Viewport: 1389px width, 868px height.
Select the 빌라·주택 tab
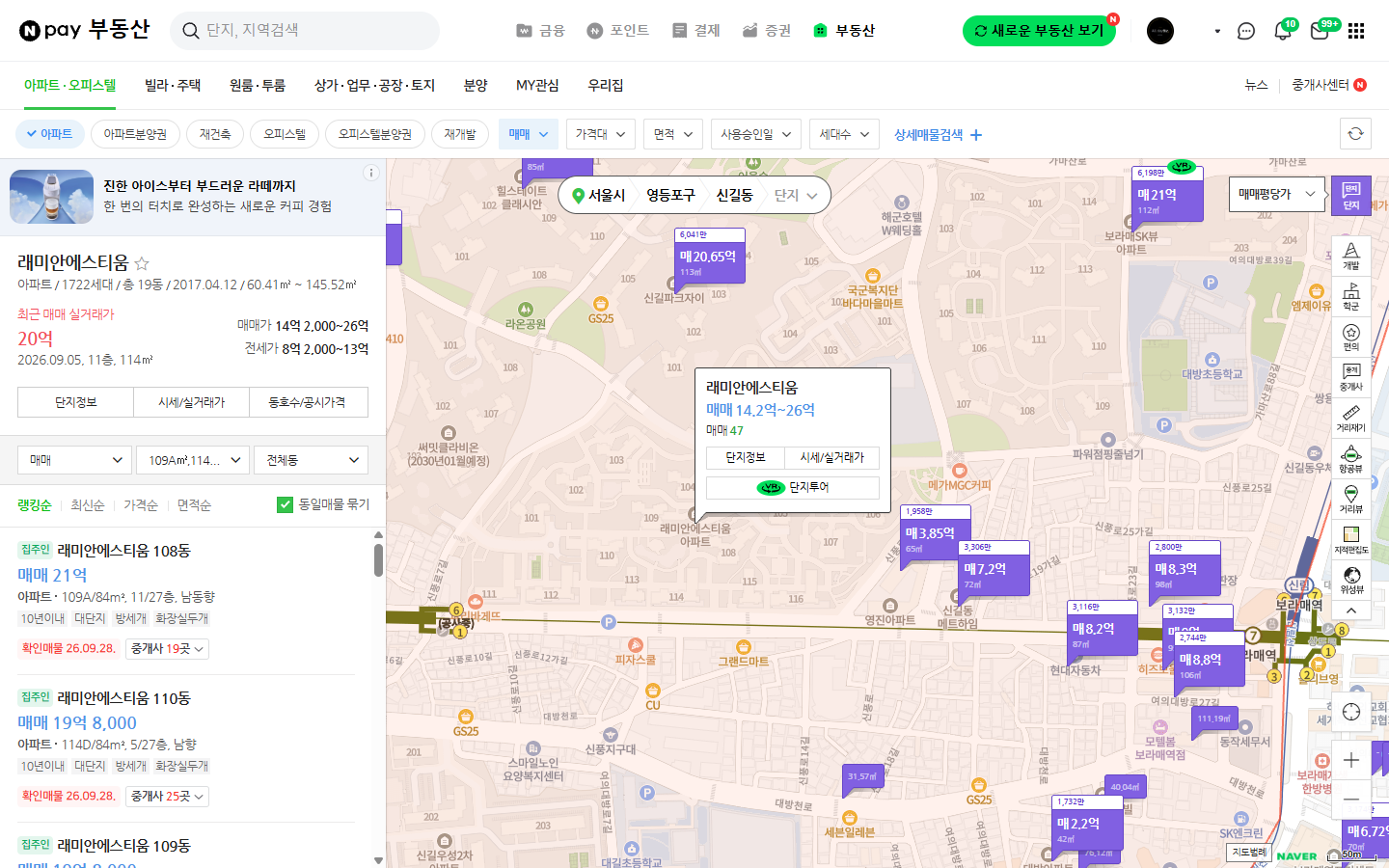(x=173, y=86)
